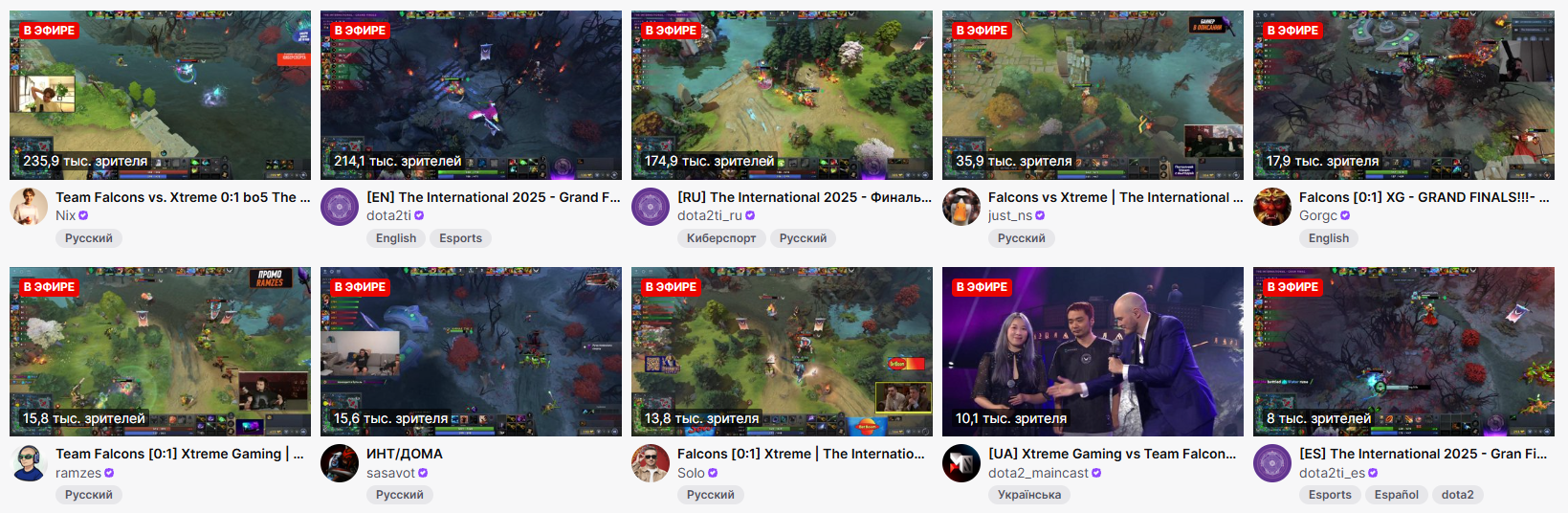Image resolution: width=1568 pixels, height=513 pixels.
Task: Select the Киберспорт tag
Action: click(721, 238)
